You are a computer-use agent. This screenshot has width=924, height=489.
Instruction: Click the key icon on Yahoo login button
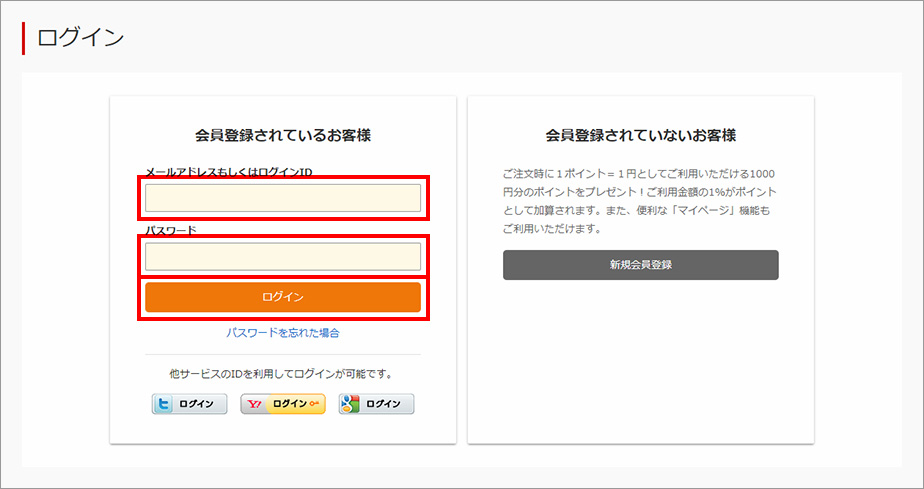coord(314,404)
